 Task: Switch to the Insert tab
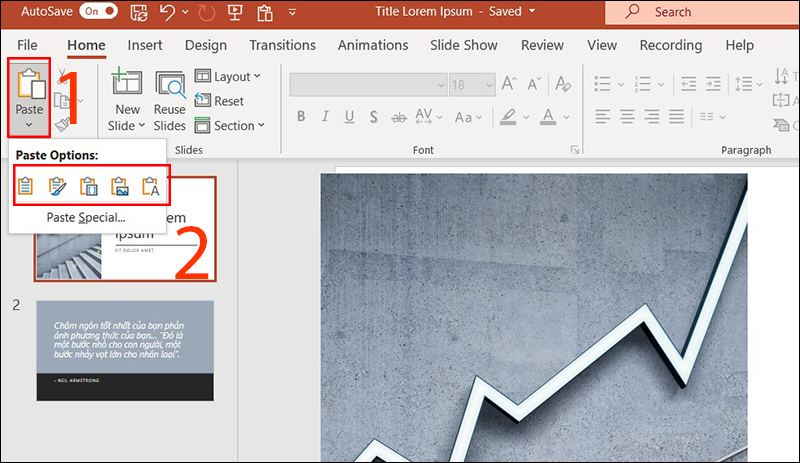tap(145, 45)
